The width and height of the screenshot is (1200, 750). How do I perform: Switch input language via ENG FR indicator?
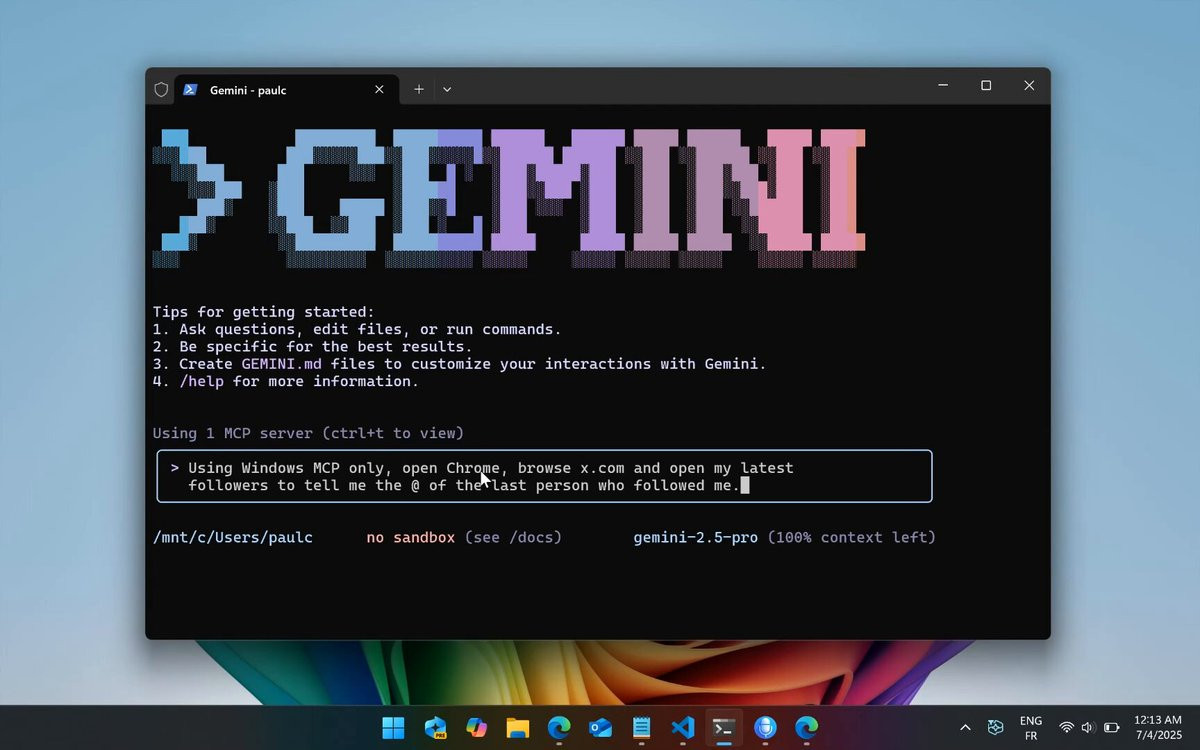point(1030,728)
